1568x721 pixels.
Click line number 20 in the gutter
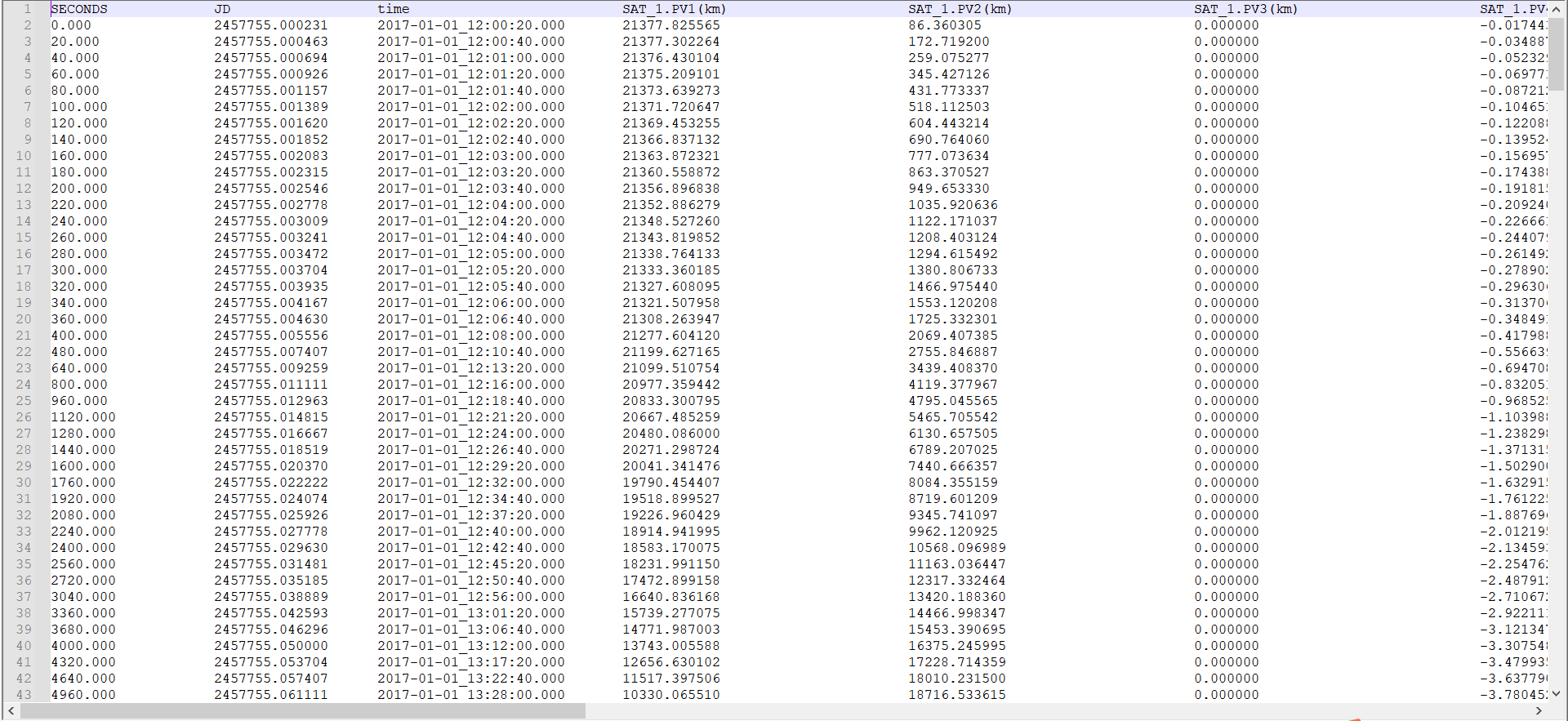(24, 319)
